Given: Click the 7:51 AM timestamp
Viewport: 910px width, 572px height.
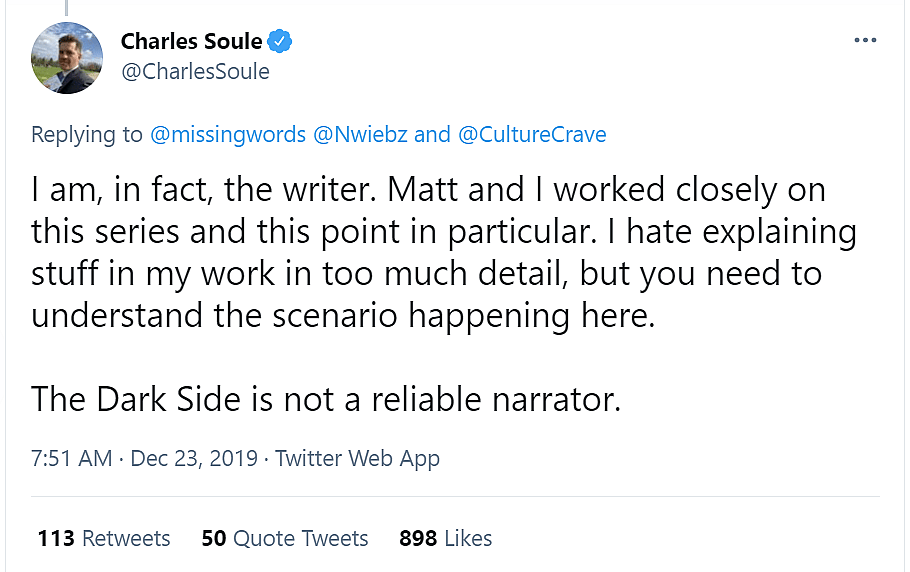Looking at the screenshot, I should [71, 459].
